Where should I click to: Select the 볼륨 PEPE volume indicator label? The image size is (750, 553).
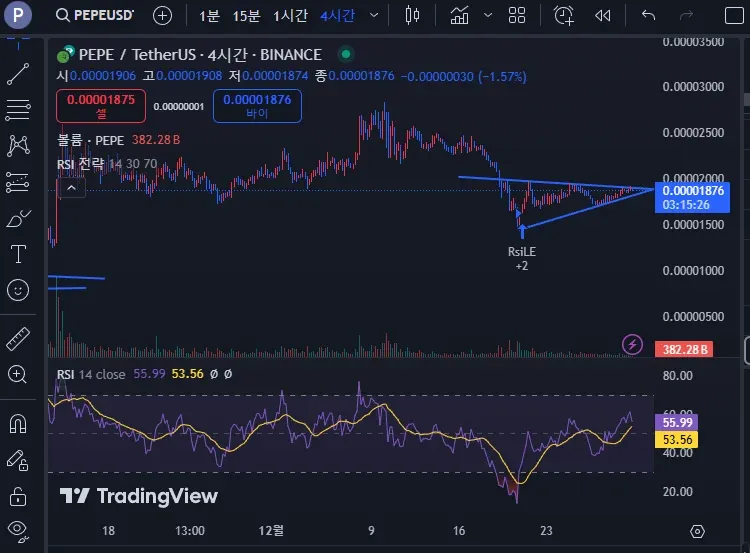coord(90,140)
